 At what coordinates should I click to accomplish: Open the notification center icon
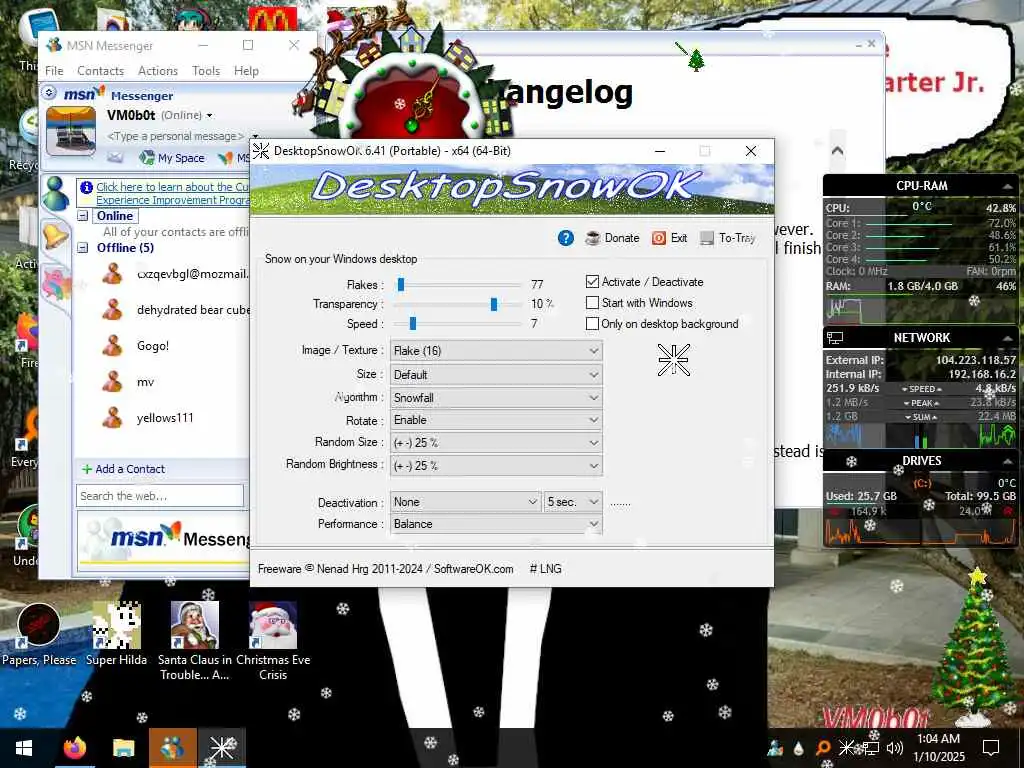click(x=991, y=748)
